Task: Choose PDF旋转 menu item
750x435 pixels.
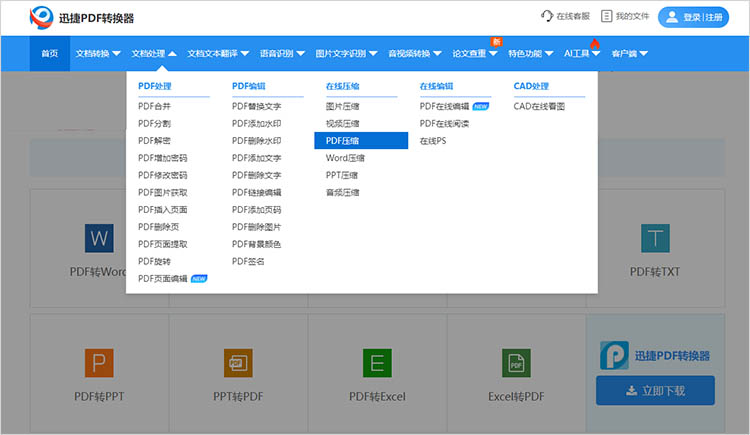Action: [154, 261]
